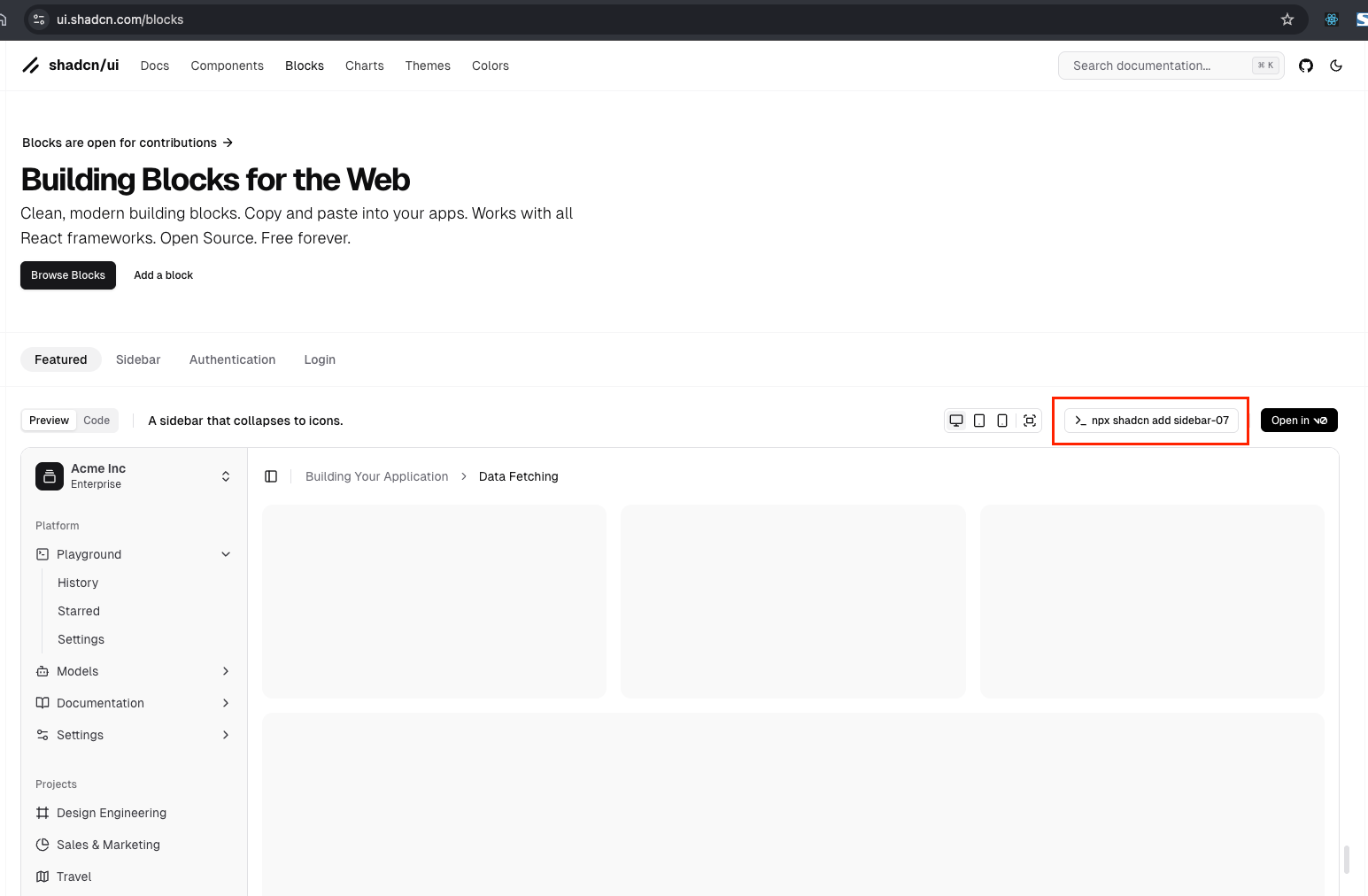The height and width of the screenshot is (896, 1368).
Task: Open the Acme Inc team switcher
Action: click(x=134, y=476)
